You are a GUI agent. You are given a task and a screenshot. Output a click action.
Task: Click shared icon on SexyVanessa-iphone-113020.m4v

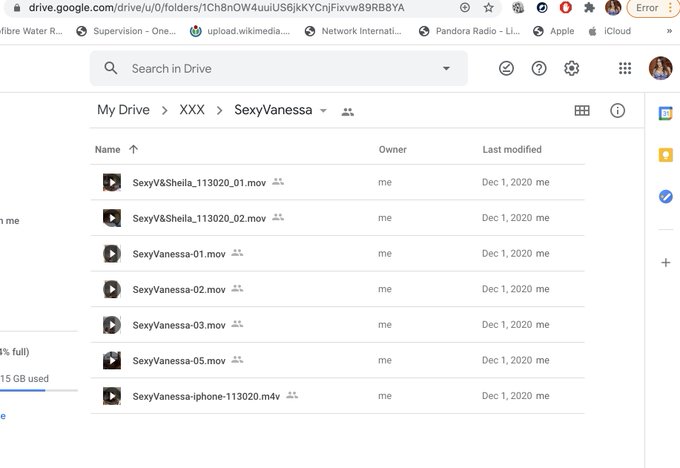292,395
